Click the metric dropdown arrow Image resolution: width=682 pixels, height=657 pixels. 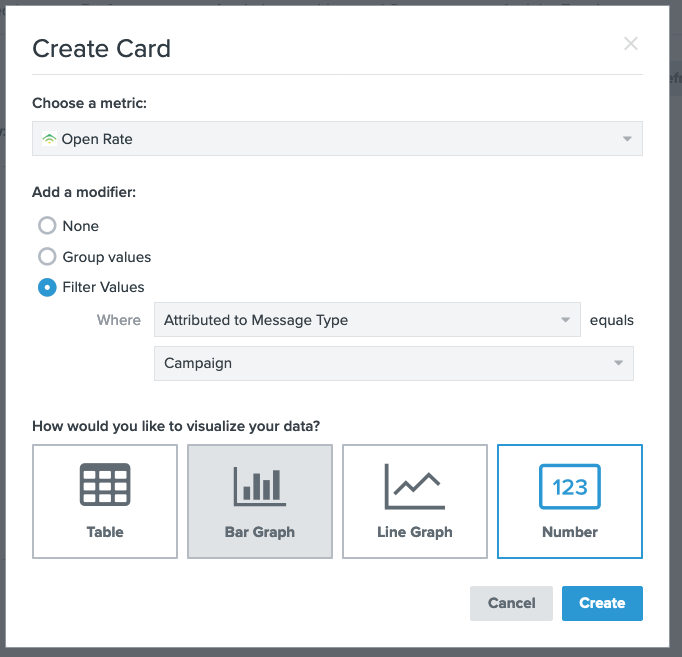click(x=627, y=139)
